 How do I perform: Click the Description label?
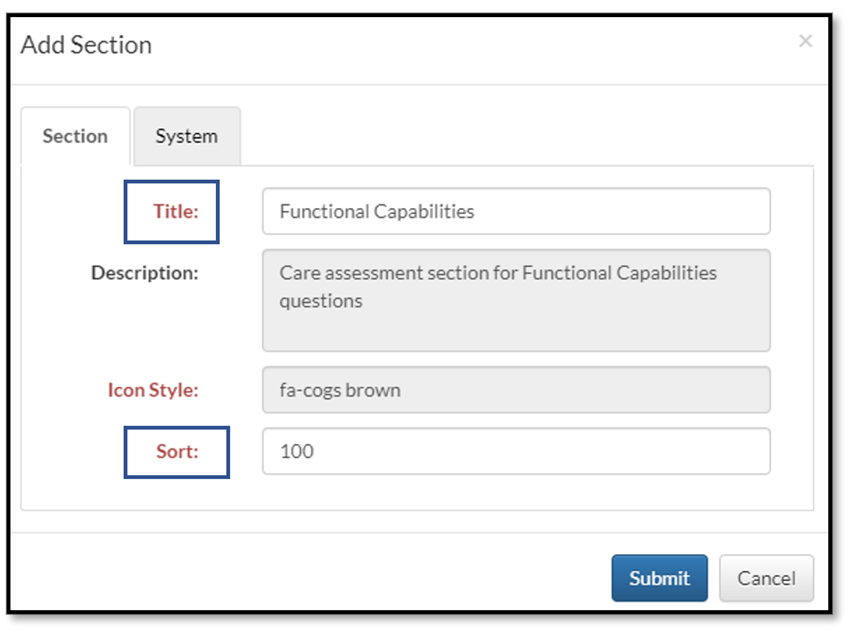click(145, 272)
